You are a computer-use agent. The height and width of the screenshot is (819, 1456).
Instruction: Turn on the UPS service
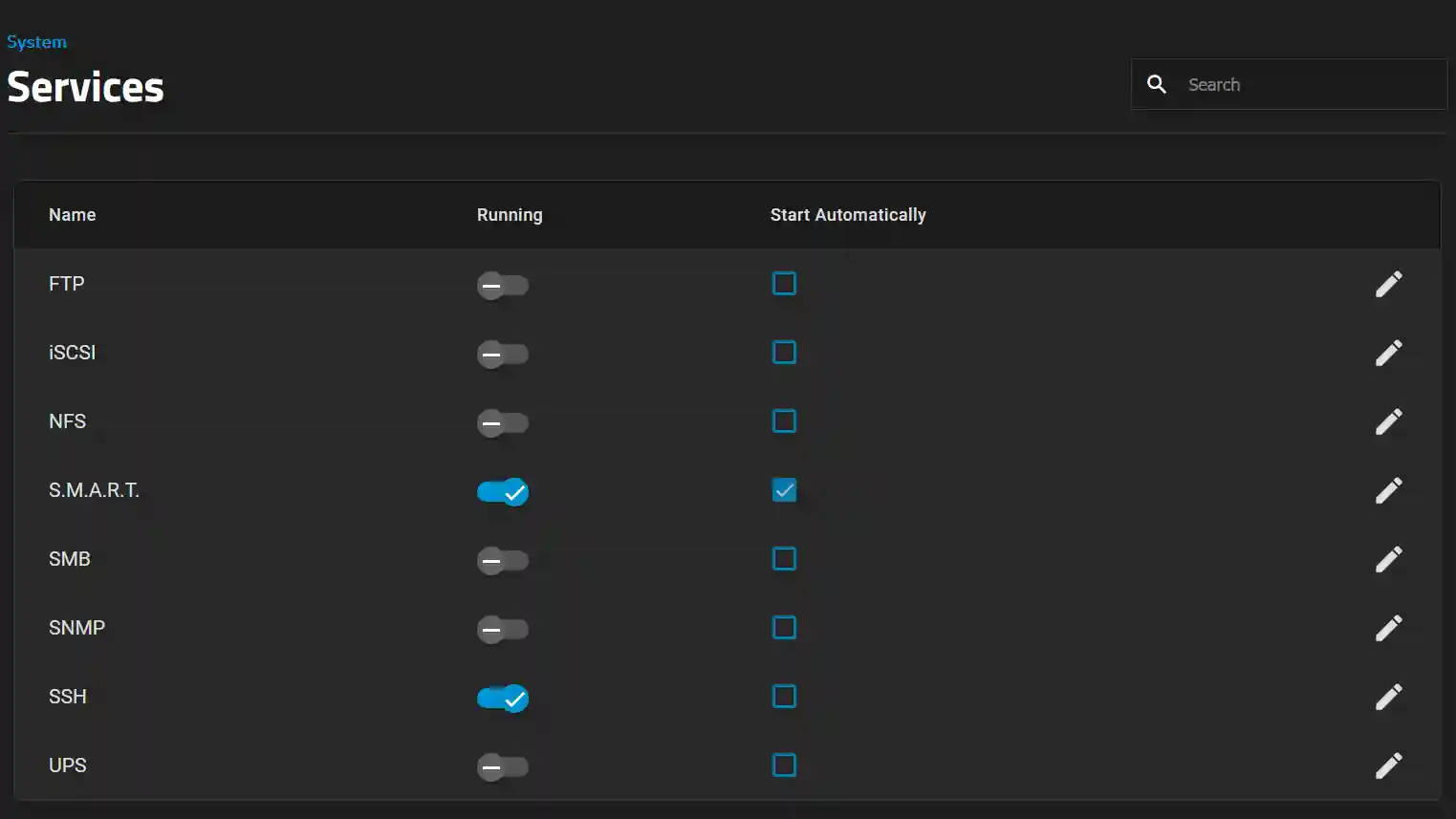[503, 766]
